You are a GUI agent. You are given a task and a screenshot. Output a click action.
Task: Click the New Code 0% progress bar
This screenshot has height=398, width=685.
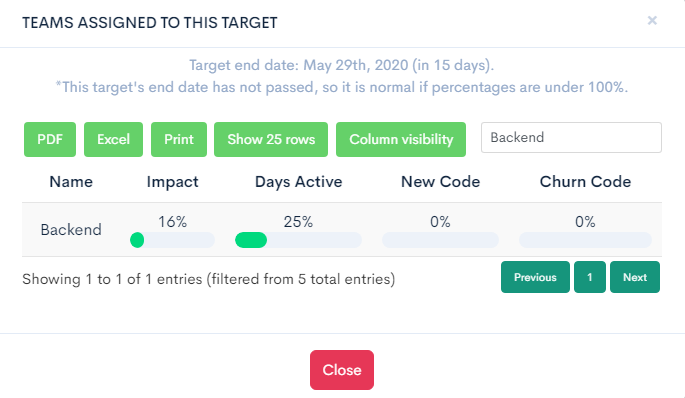tap(440, 240)
